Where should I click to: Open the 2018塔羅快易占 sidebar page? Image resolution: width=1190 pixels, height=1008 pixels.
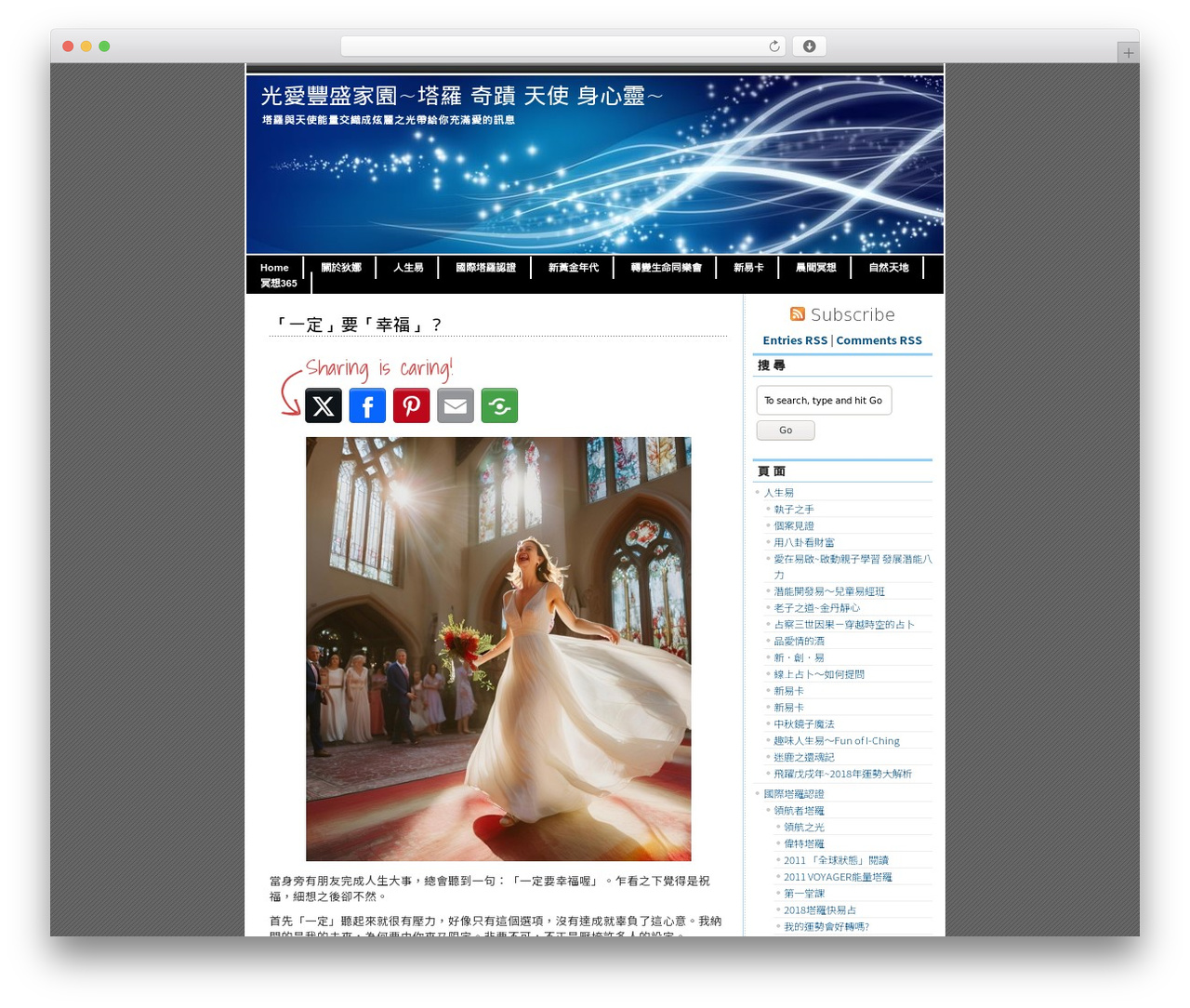[820, 910]
